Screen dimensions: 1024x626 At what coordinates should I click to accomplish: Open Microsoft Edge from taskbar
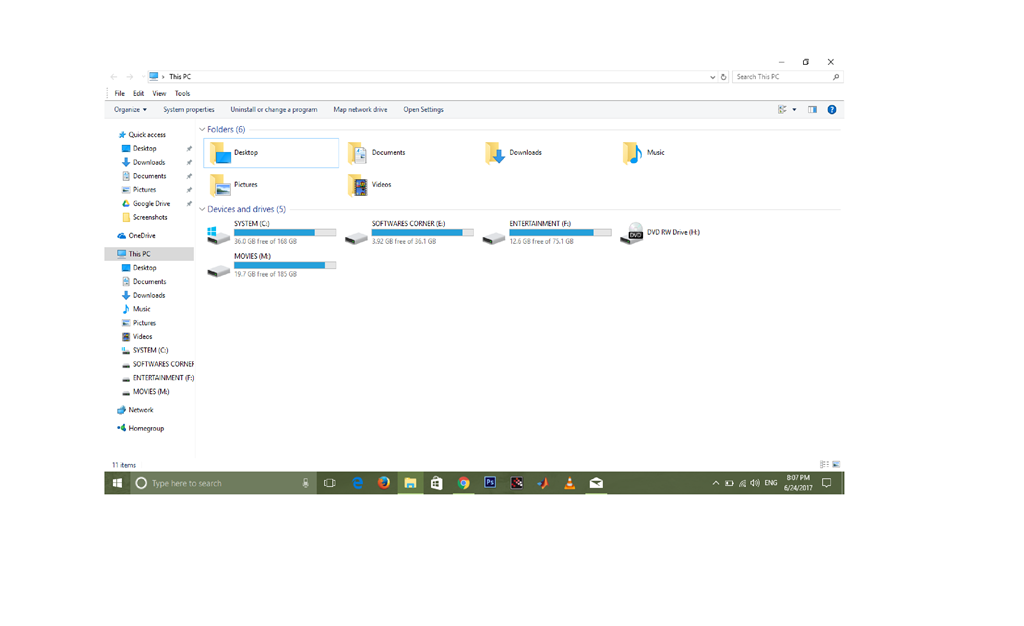[x=357, y=483]
